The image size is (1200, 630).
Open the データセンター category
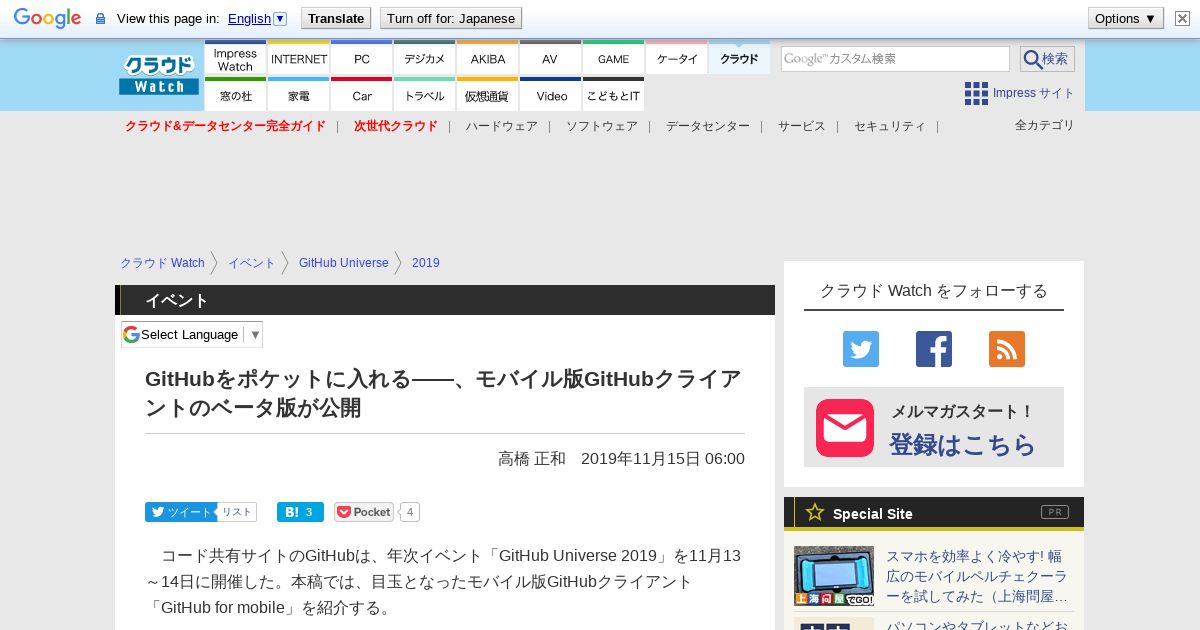(707, 126)
